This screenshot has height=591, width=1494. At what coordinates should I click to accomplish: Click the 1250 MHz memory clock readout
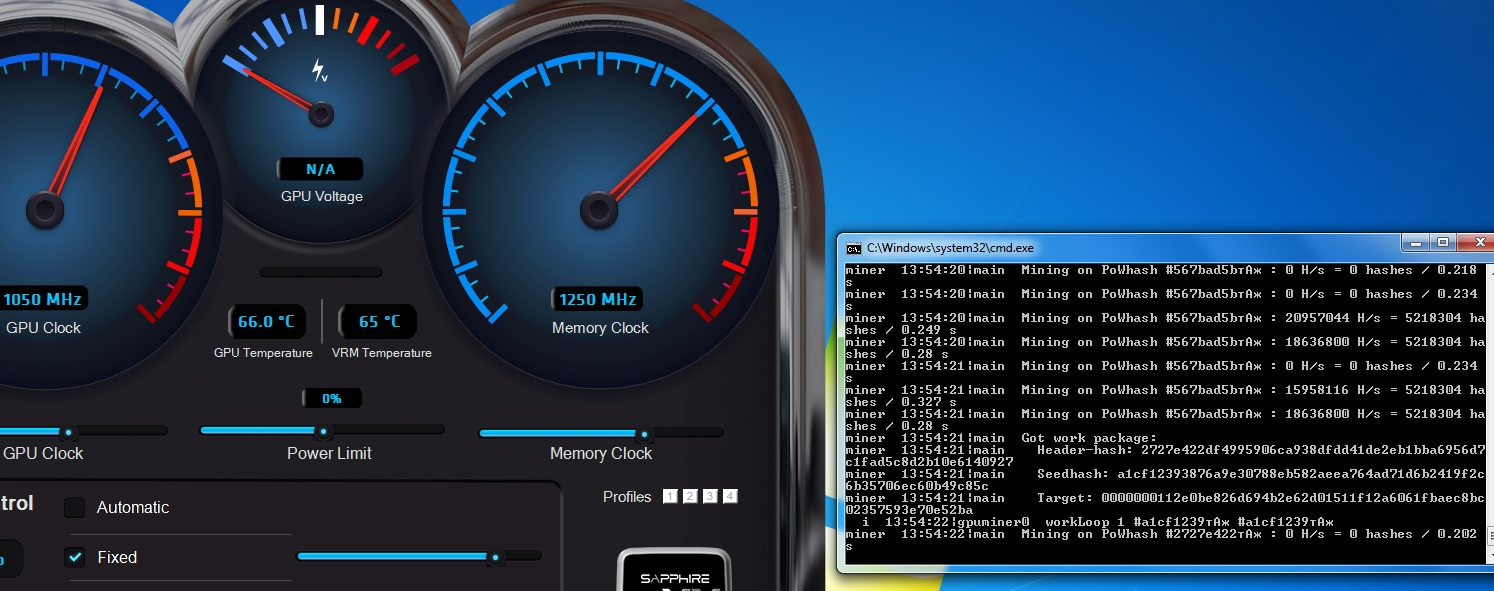point(597,299)
